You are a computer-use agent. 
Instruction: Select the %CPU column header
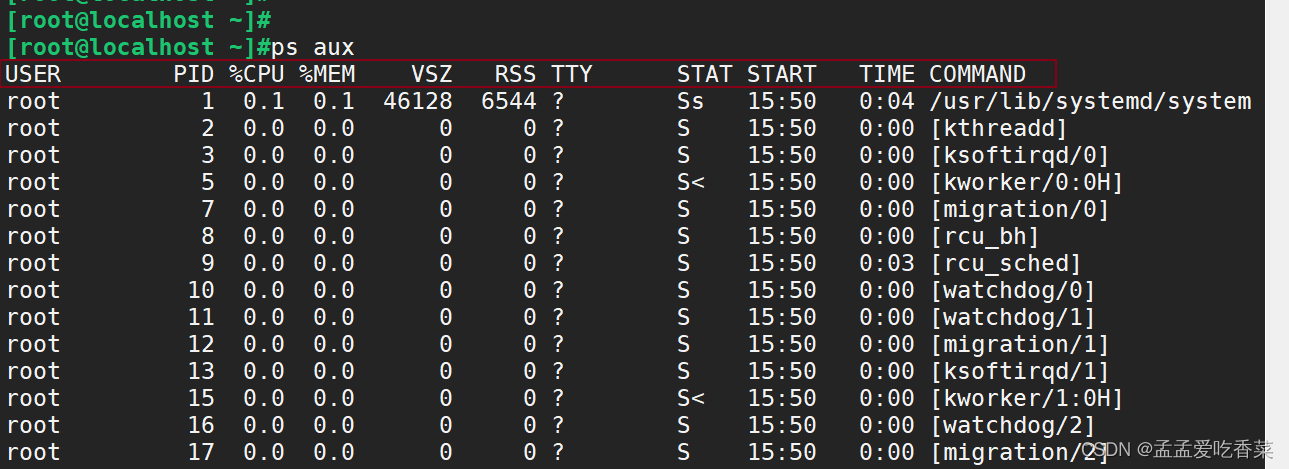(x=257, y=74)
